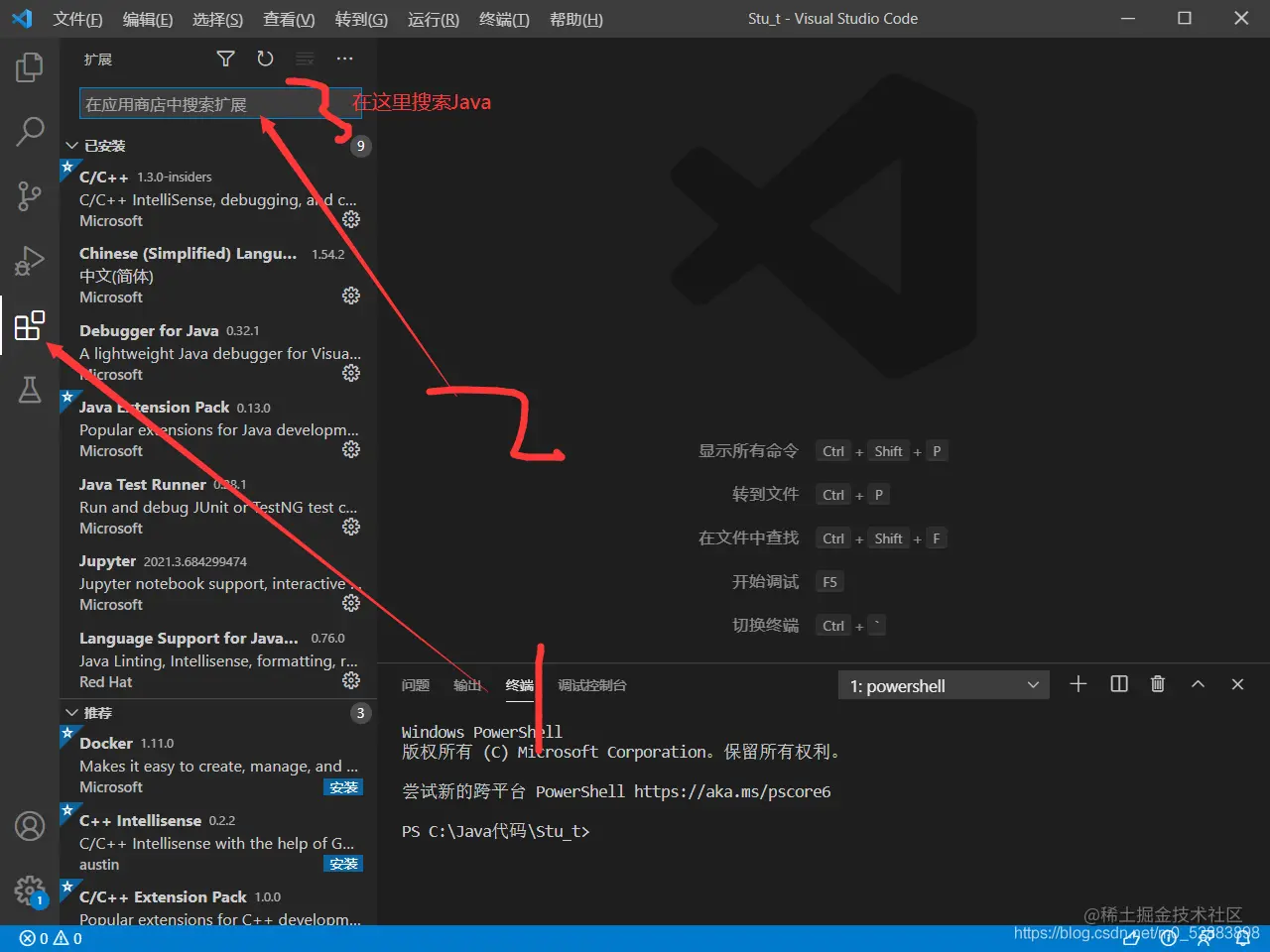Select the C/C++ extension entry
Viewport: 1270px width, 952px height.
click(218, 198)
